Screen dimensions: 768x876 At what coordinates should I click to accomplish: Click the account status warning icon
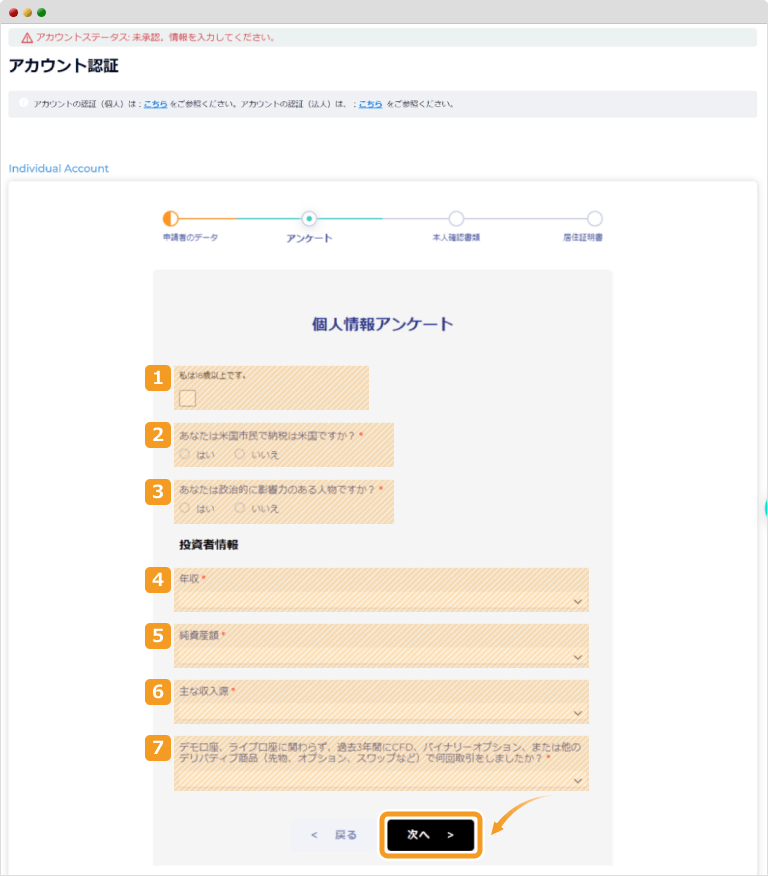[x=27, y=38]
